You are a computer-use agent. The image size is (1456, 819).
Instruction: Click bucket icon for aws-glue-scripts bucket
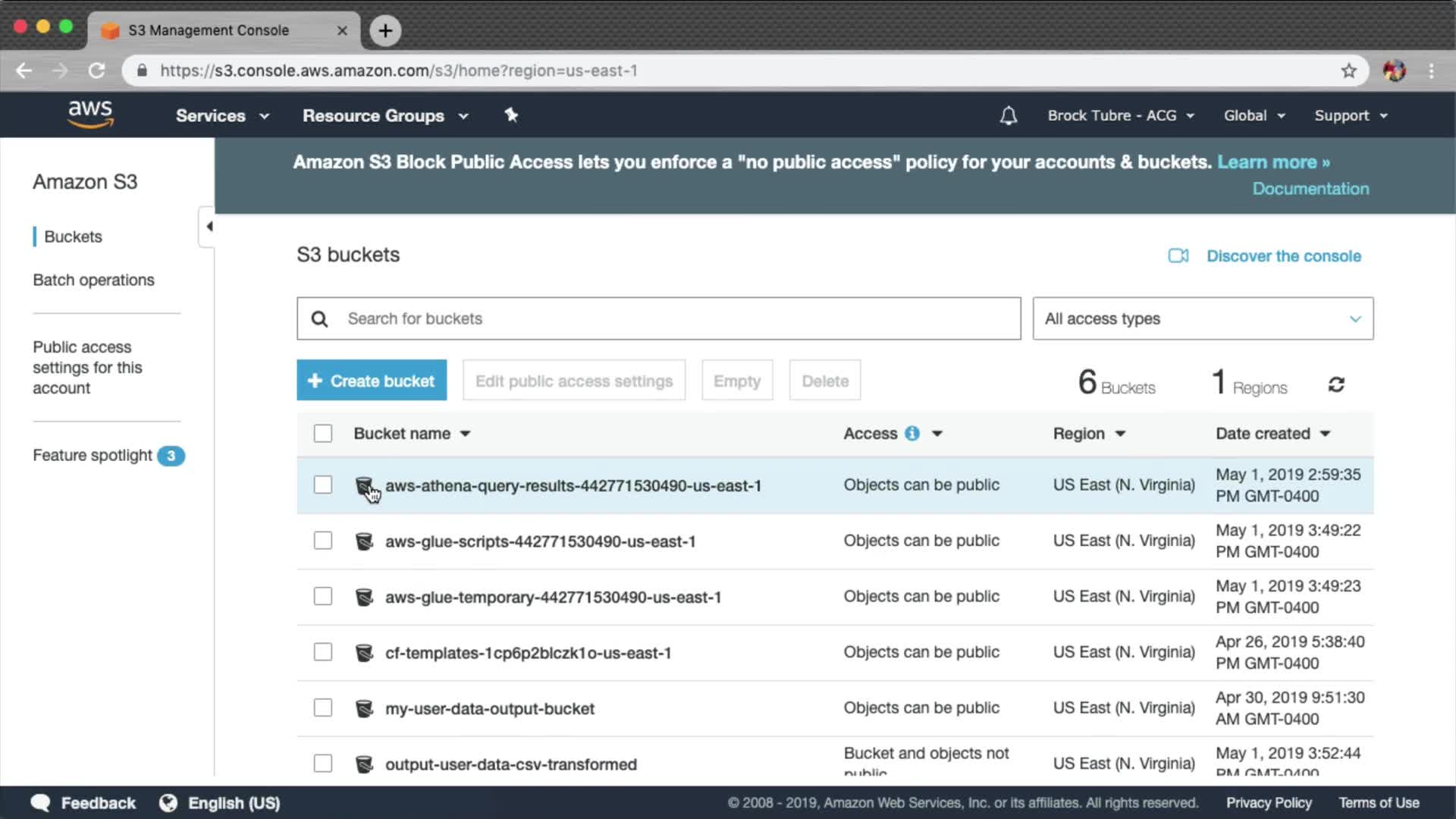point(364,541)
